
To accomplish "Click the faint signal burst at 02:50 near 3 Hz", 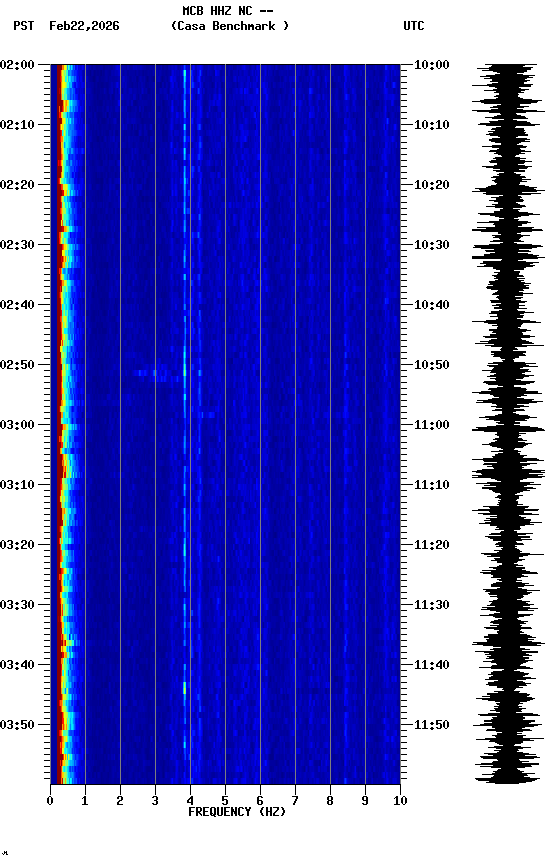I will (155, 375).
